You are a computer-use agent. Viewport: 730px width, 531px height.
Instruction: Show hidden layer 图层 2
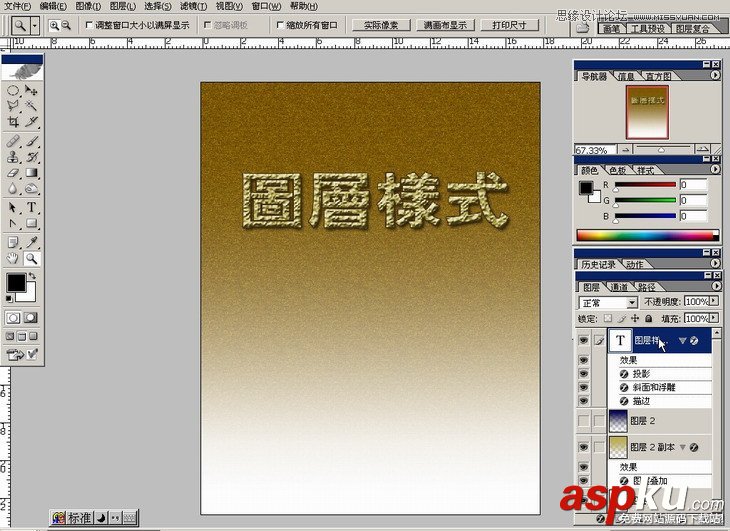[x=583, y=421]
